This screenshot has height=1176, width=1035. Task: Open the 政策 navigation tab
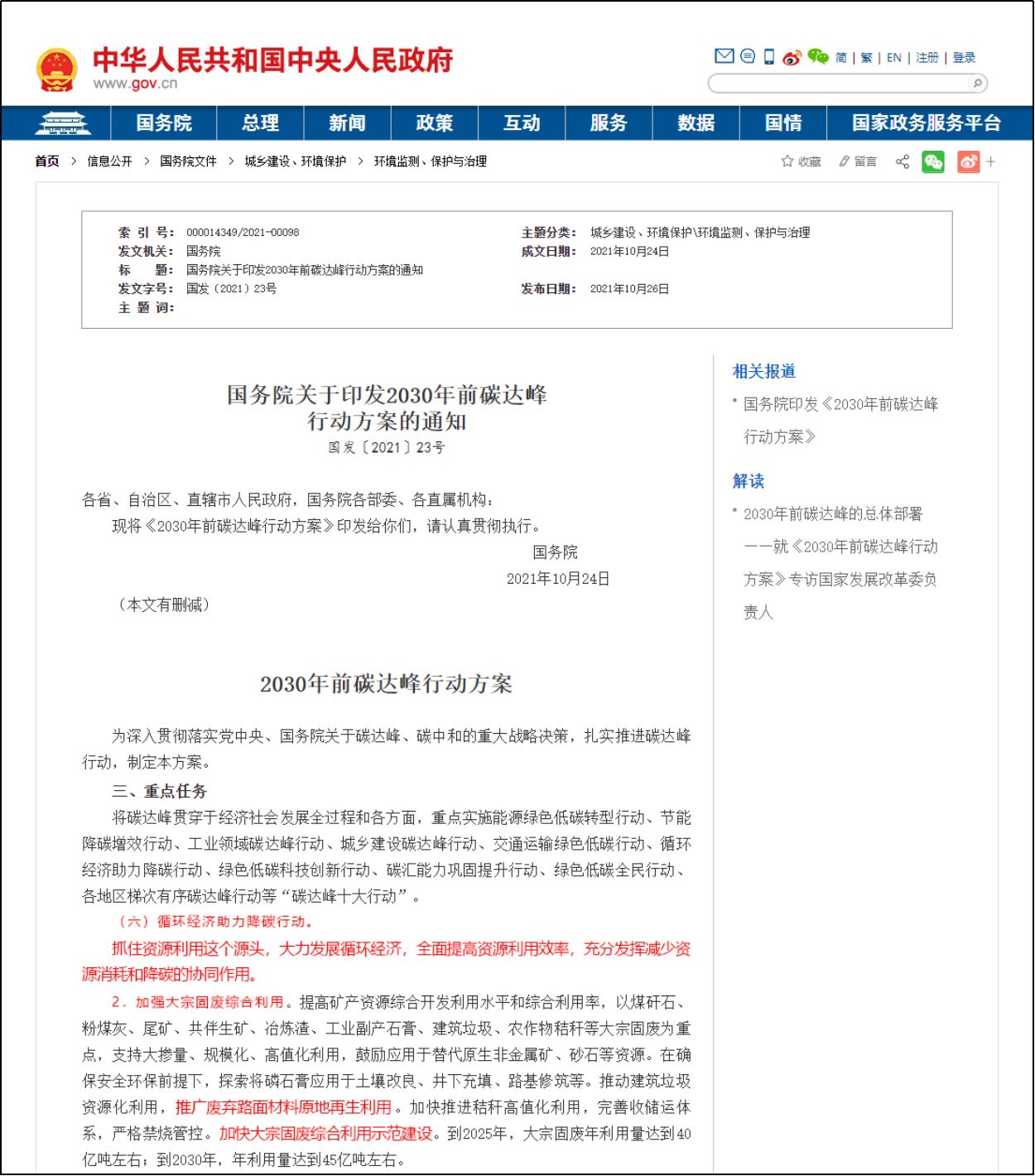pos(435,123)
